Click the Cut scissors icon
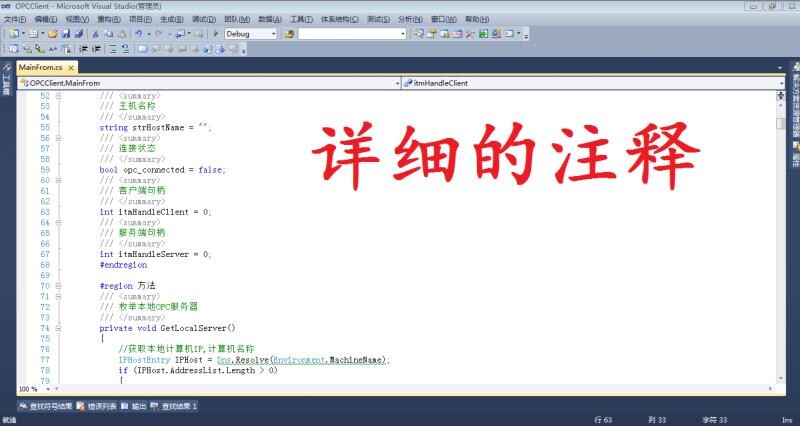Viewport: 800px width, 426px height. pos(95,34)
